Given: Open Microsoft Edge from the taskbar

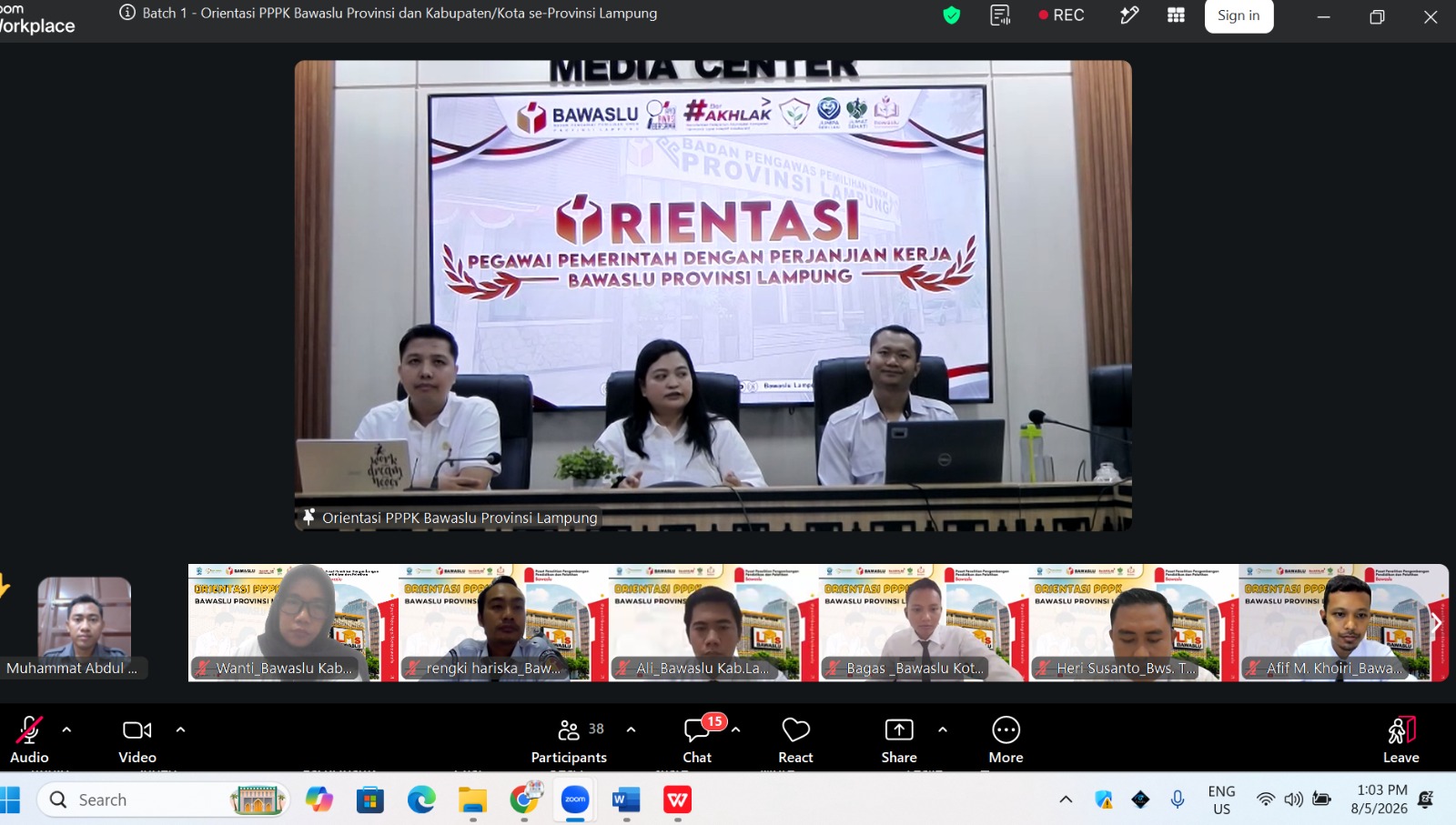Looking at the screenshot, I should (x=421, y=800).
